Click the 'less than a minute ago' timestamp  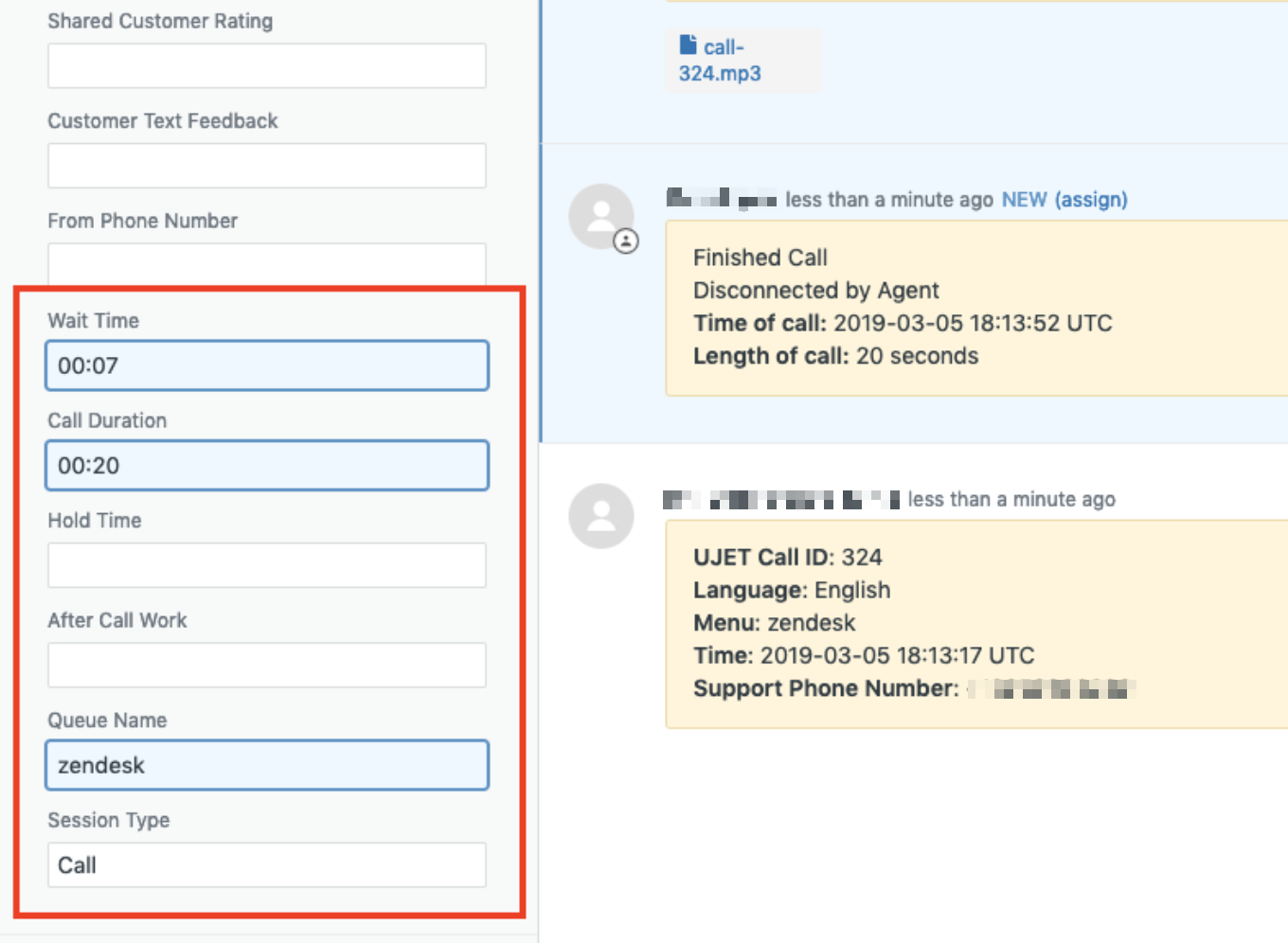890,200
